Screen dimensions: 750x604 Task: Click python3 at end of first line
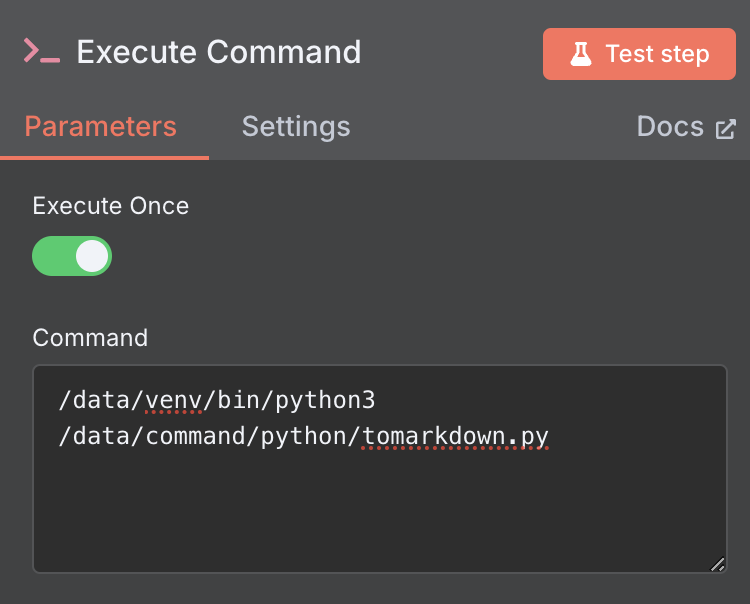[x=324, y=401]
